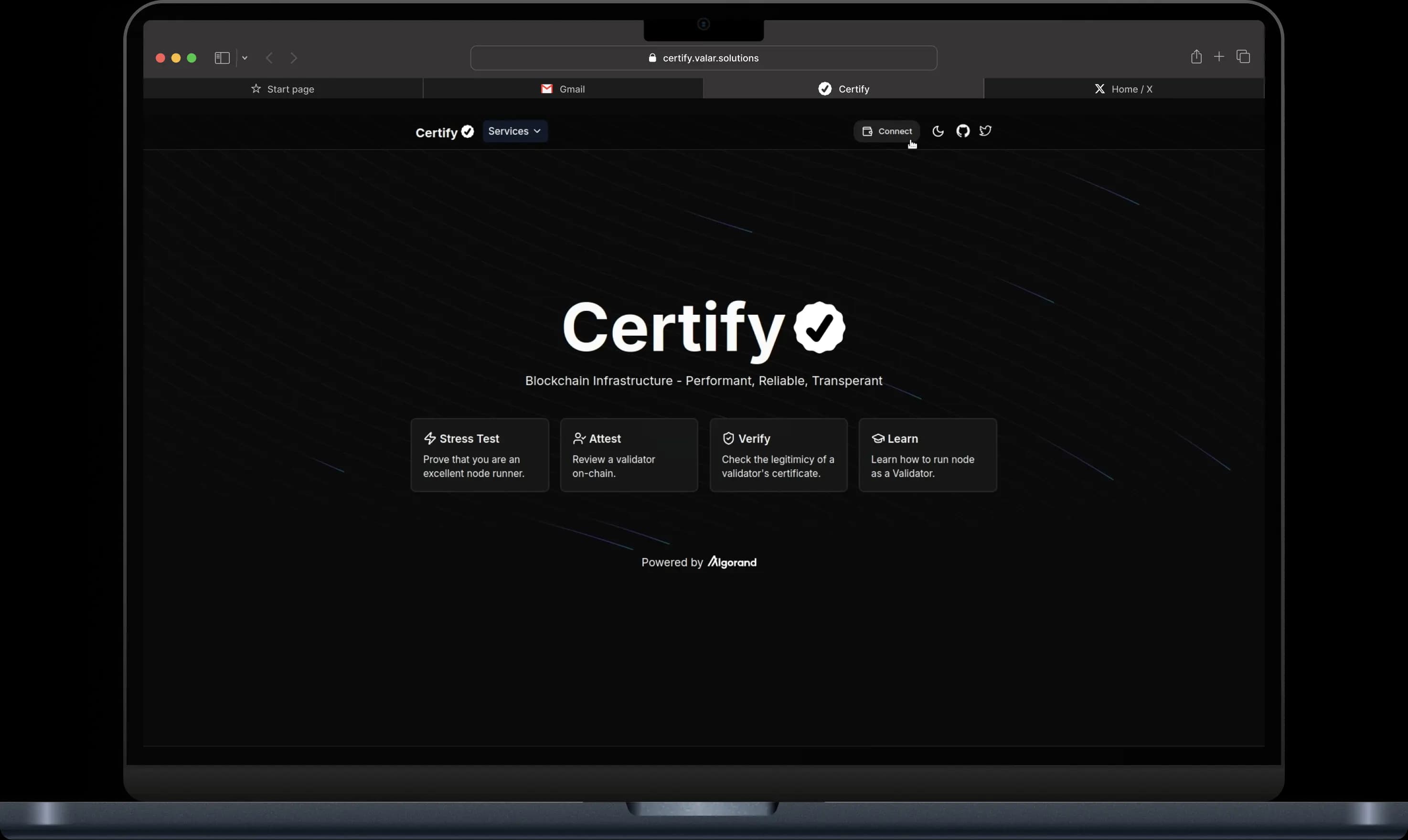Click the yellow minimize window button

pos(175,58)
